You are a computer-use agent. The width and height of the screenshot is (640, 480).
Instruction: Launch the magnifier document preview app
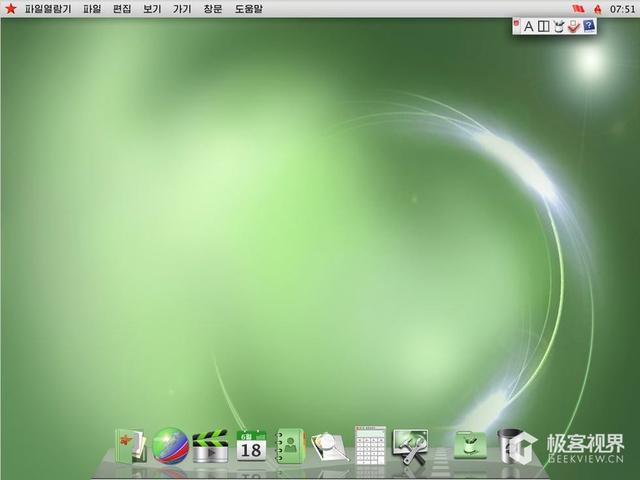(x=329, y=446)
